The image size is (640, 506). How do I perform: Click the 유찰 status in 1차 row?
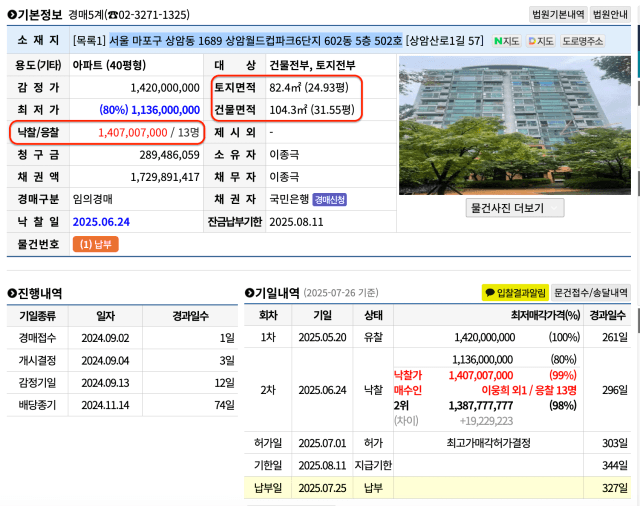[373, 337]
